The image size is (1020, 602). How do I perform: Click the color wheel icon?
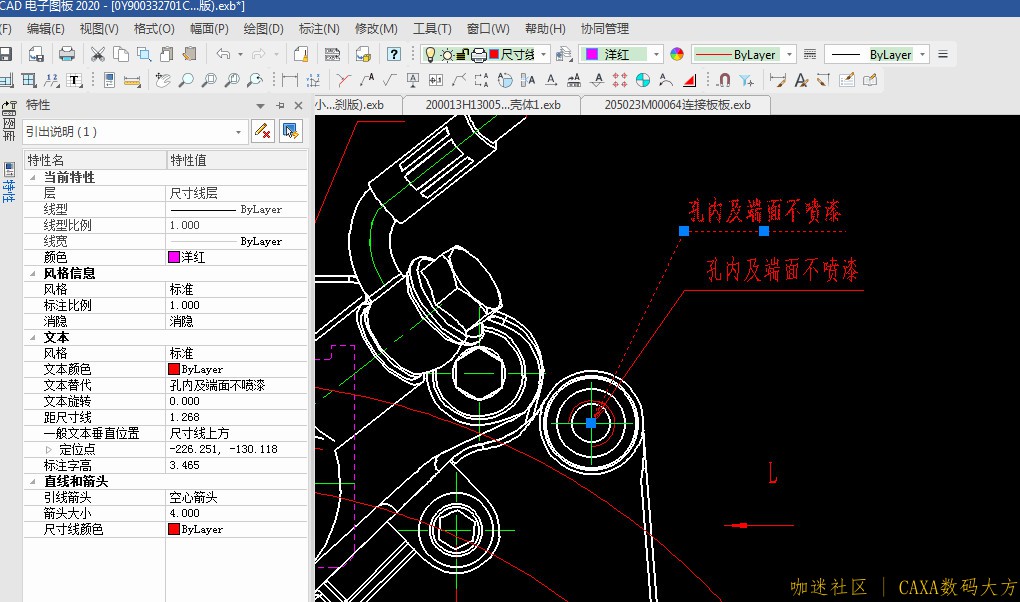tap(677, 54)
